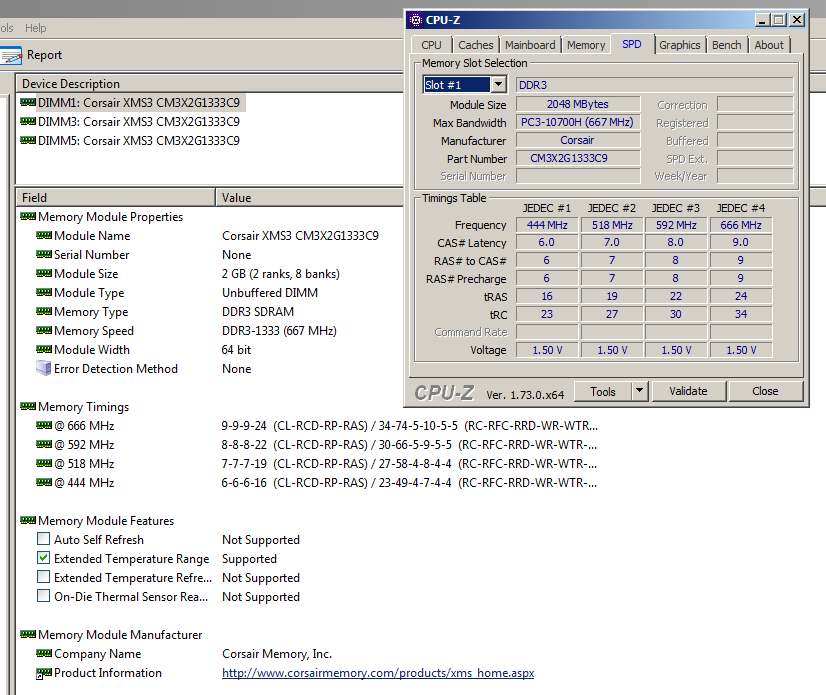Click the @ 444 MHz timing icon
826x695 pixels.
point(44,482)
